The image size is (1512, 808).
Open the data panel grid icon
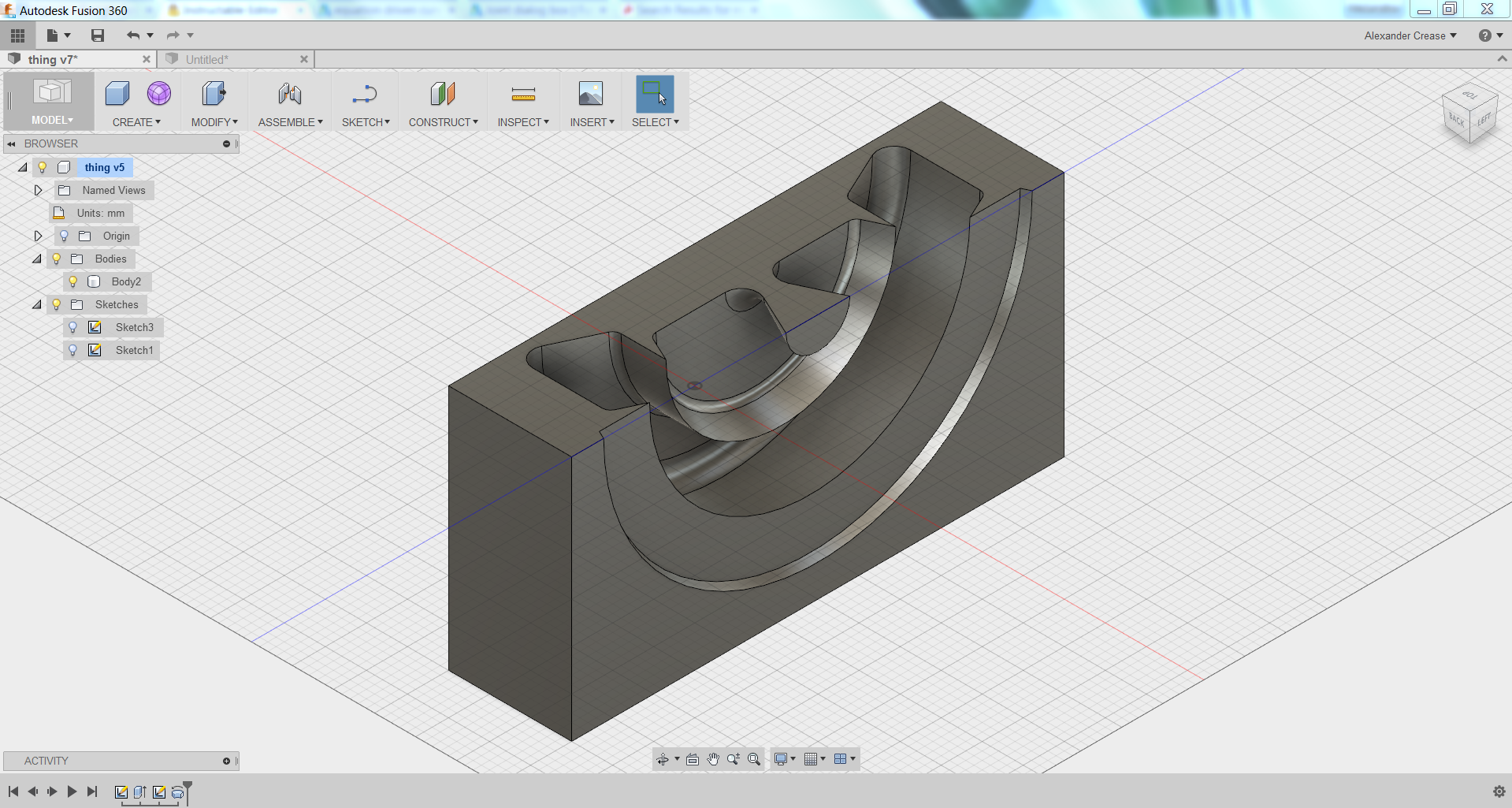pos(17,35)
